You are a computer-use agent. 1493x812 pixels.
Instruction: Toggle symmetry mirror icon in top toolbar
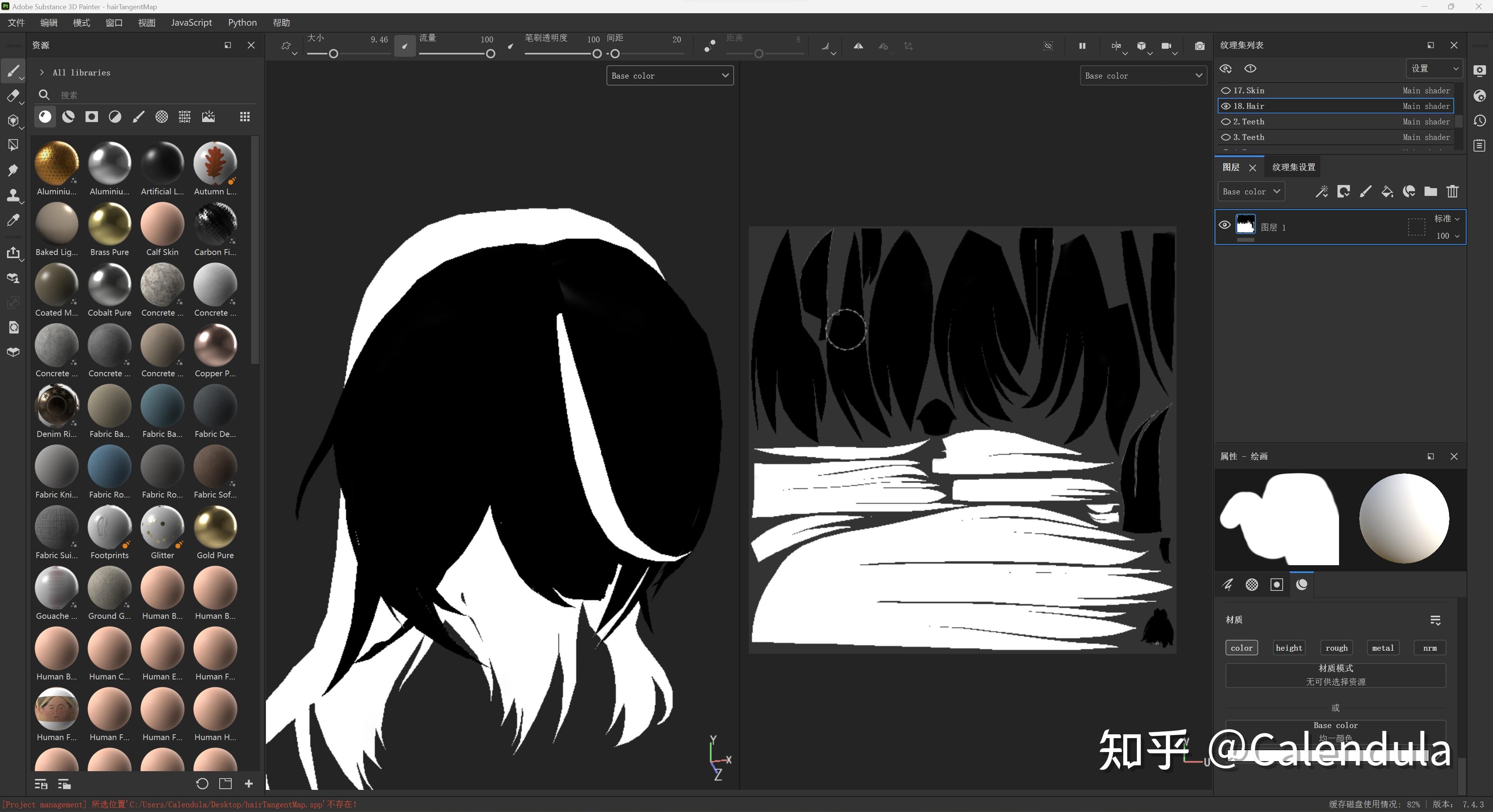tap(858, 46)
